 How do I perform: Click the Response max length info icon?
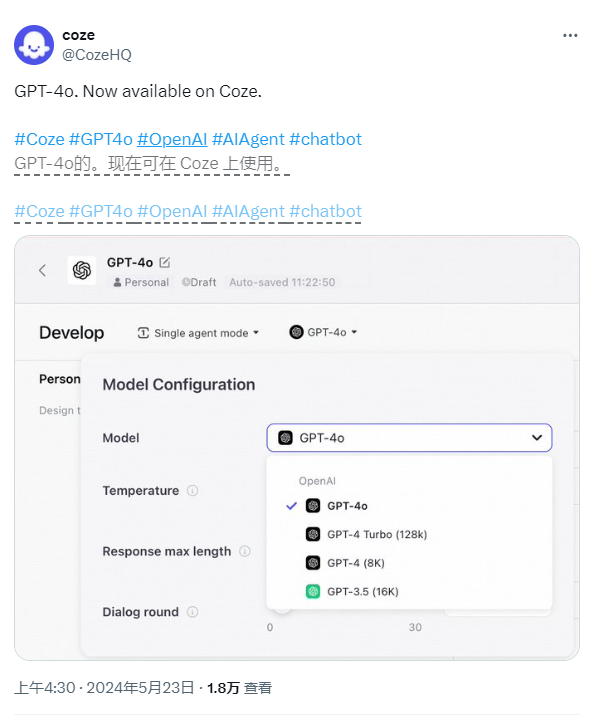tap(245, 551)
